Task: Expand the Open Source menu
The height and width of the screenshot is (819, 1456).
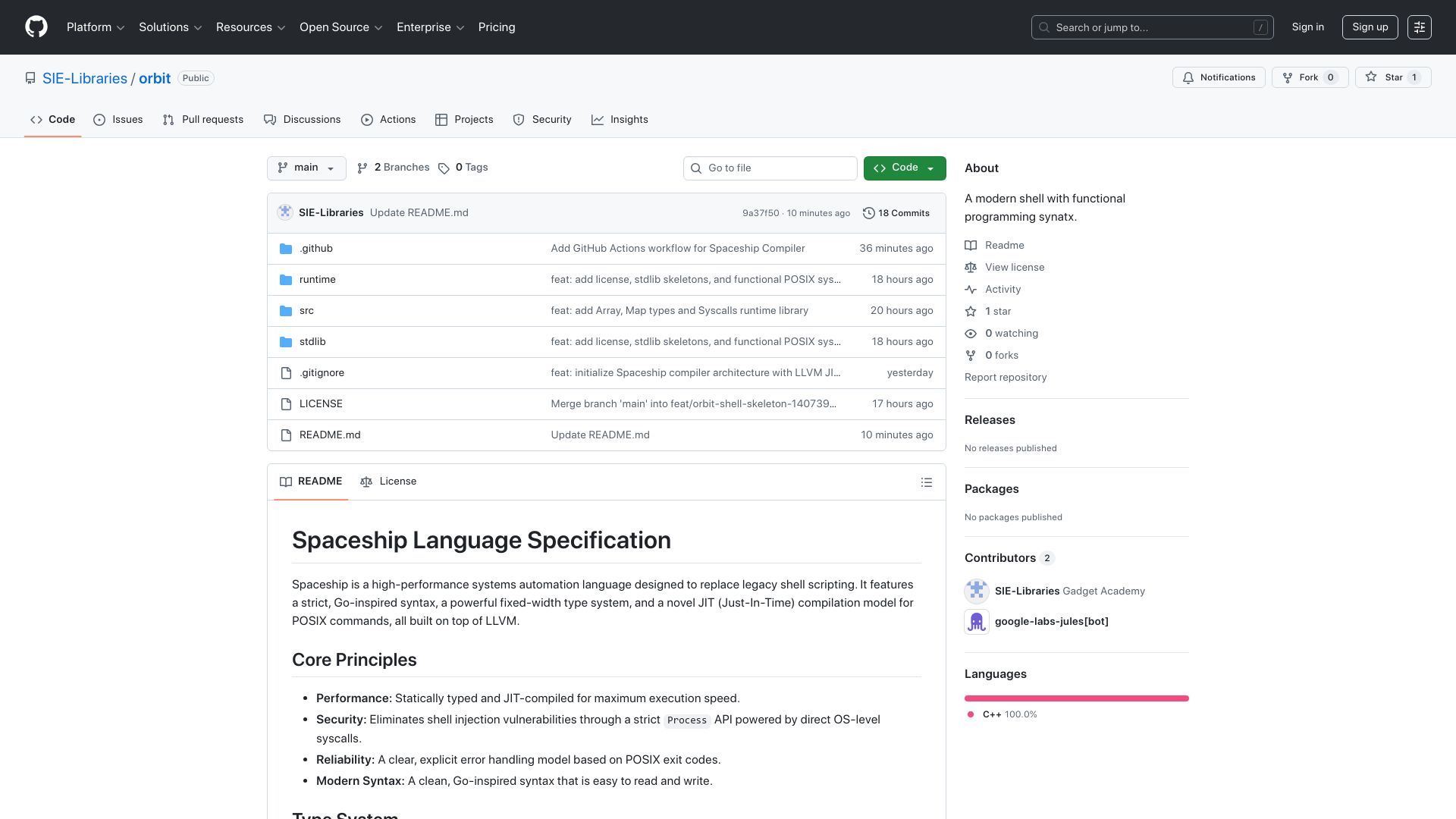Action: pyautogui.click(x=341, y=27)
